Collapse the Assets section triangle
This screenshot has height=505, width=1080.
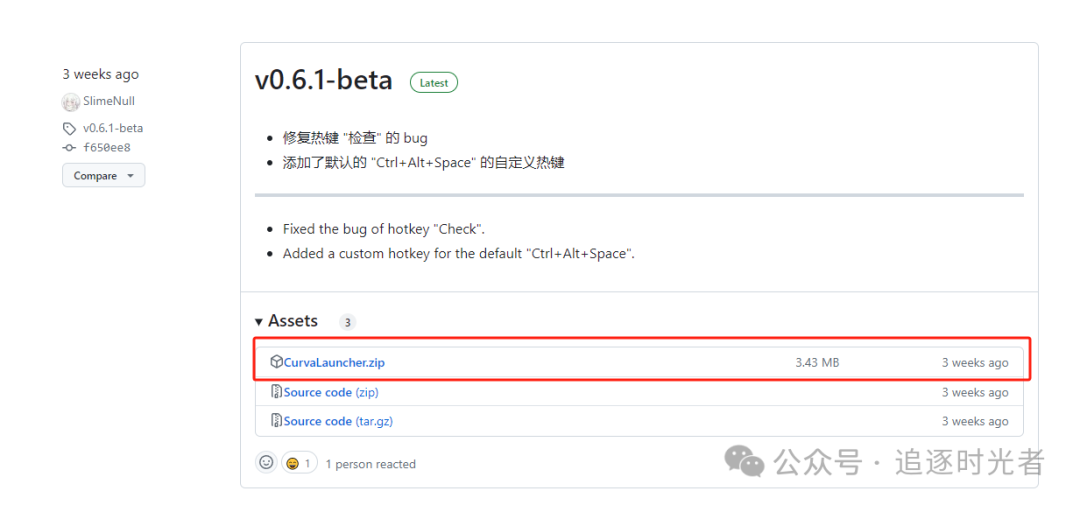point(259,321)
